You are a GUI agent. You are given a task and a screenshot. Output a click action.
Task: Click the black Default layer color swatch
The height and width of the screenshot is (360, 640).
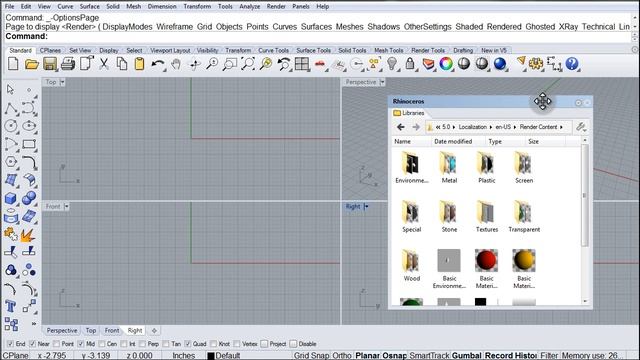point(211,356)
